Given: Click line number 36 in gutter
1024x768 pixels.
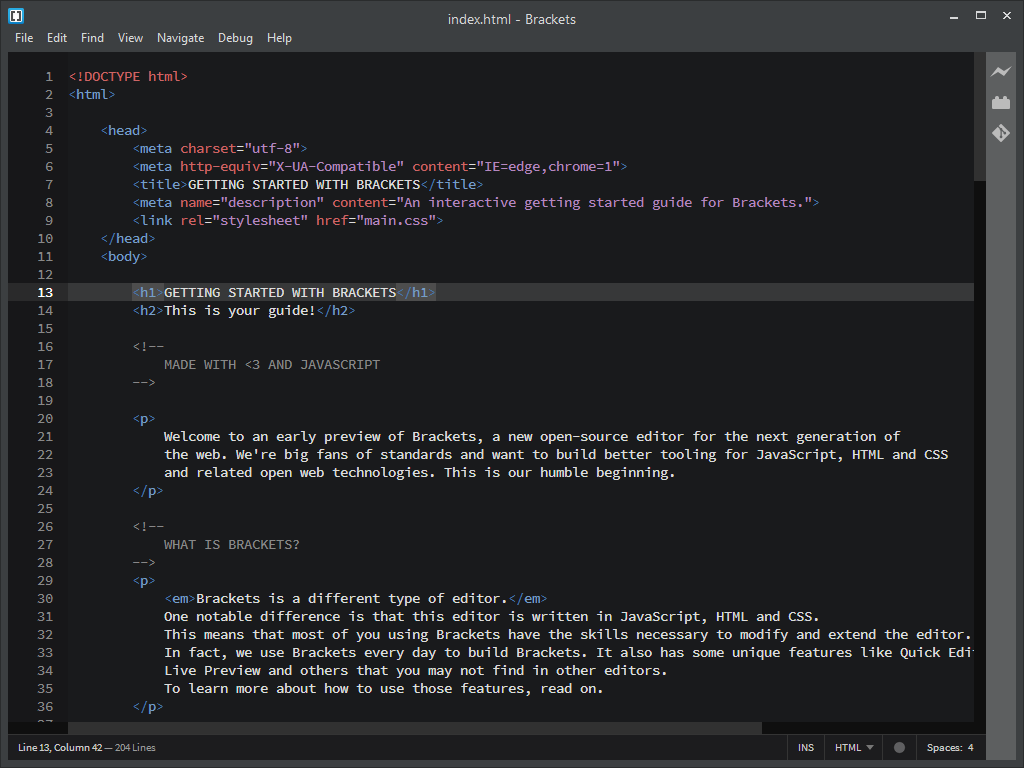Looking at the screenshot, I should [45, 707].
